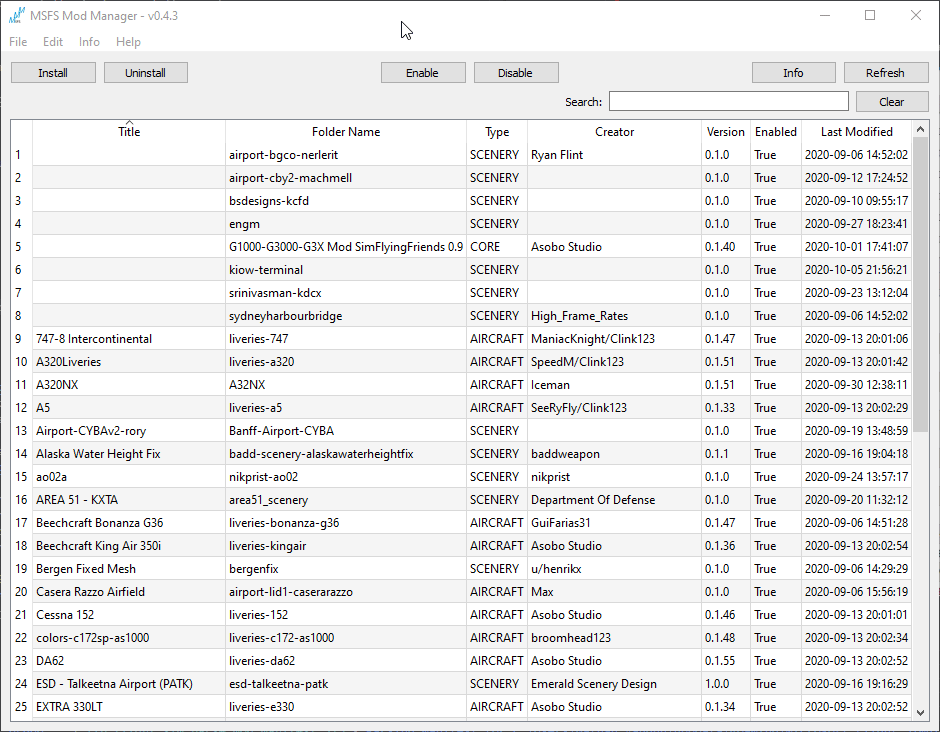This screenshot has height=732, width=940.
Task: Select the Bergen Fixed Mesh title
Action: (129, 568)
